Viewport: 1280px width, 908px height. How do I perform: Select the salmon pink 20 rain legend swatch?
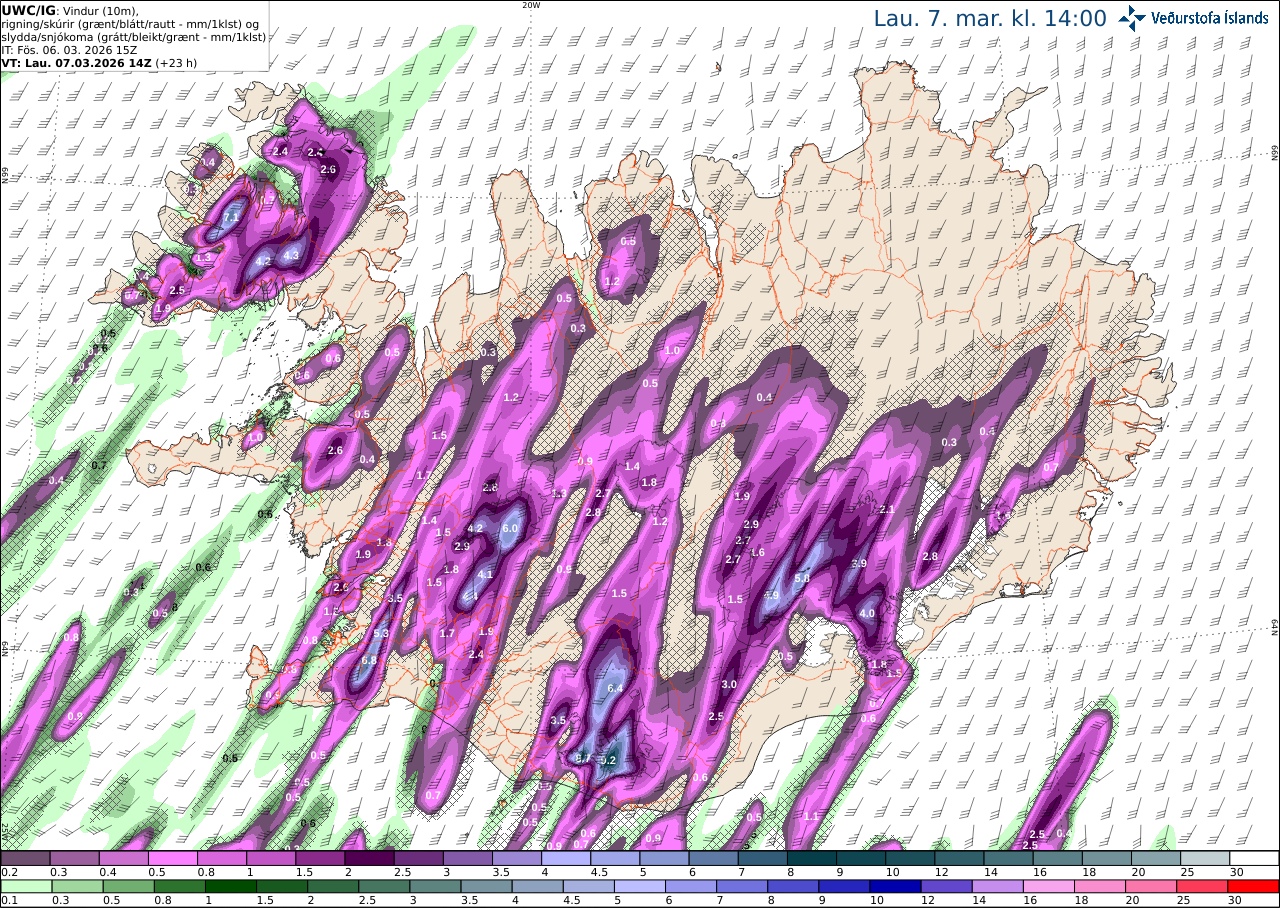coord(1151,886)
